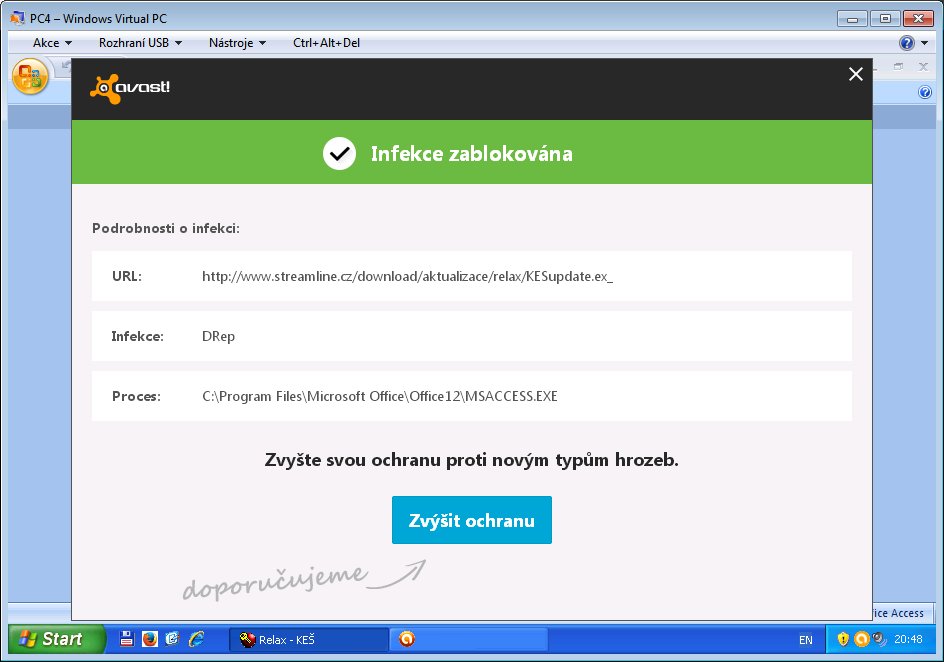Click the blocked URL streamline.cz text

click(x=407, y=276)
